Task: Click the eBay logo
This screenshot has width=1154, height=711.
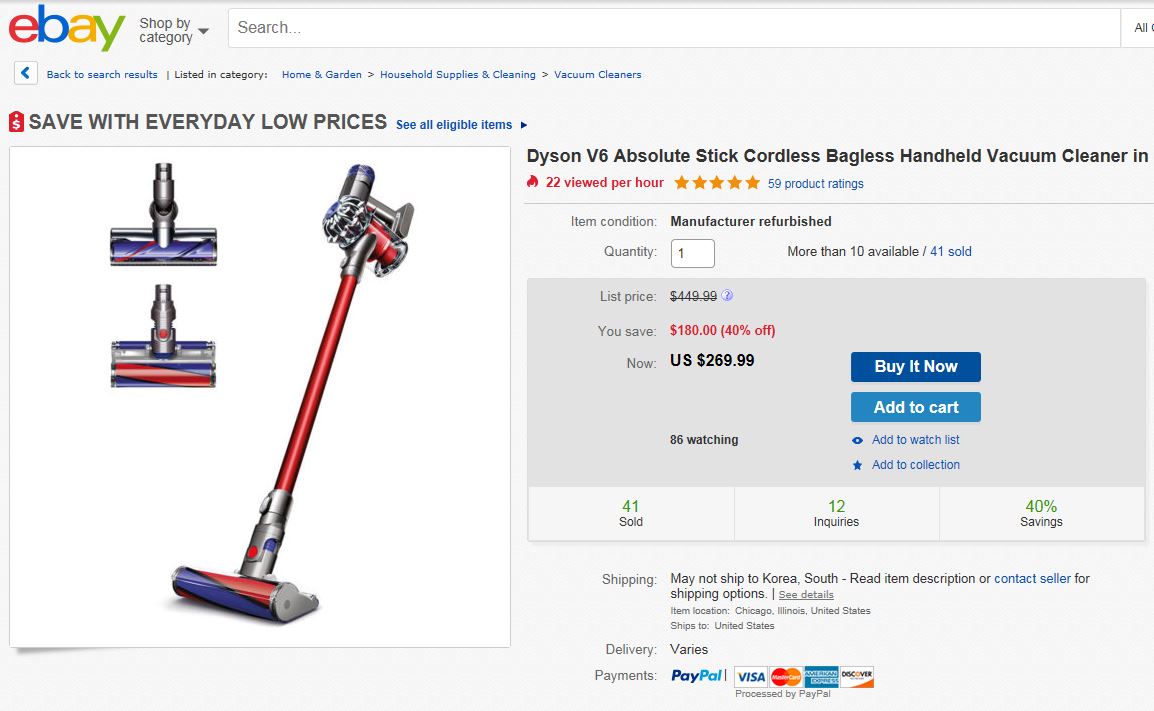Action: point(66,28)
